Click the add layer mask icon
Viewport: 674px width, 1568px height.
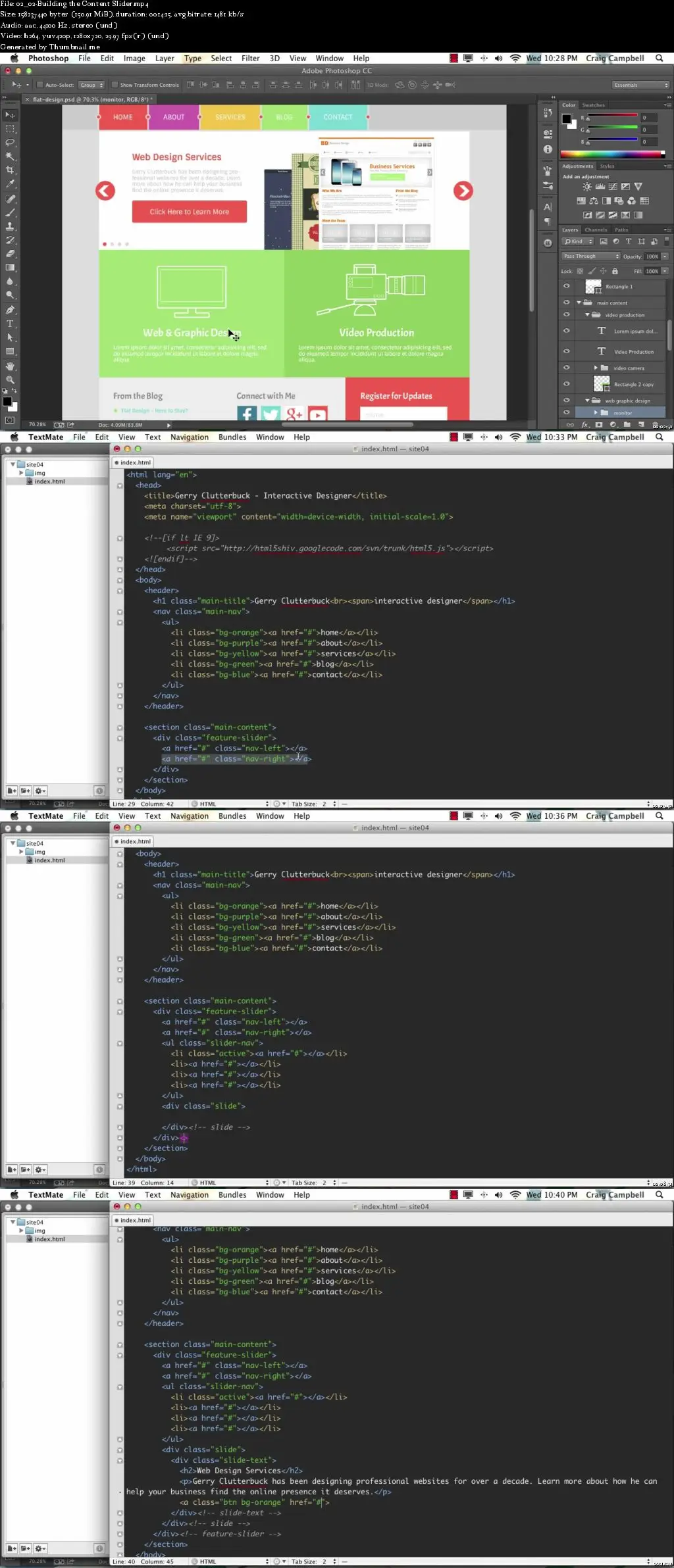[599, 425]
